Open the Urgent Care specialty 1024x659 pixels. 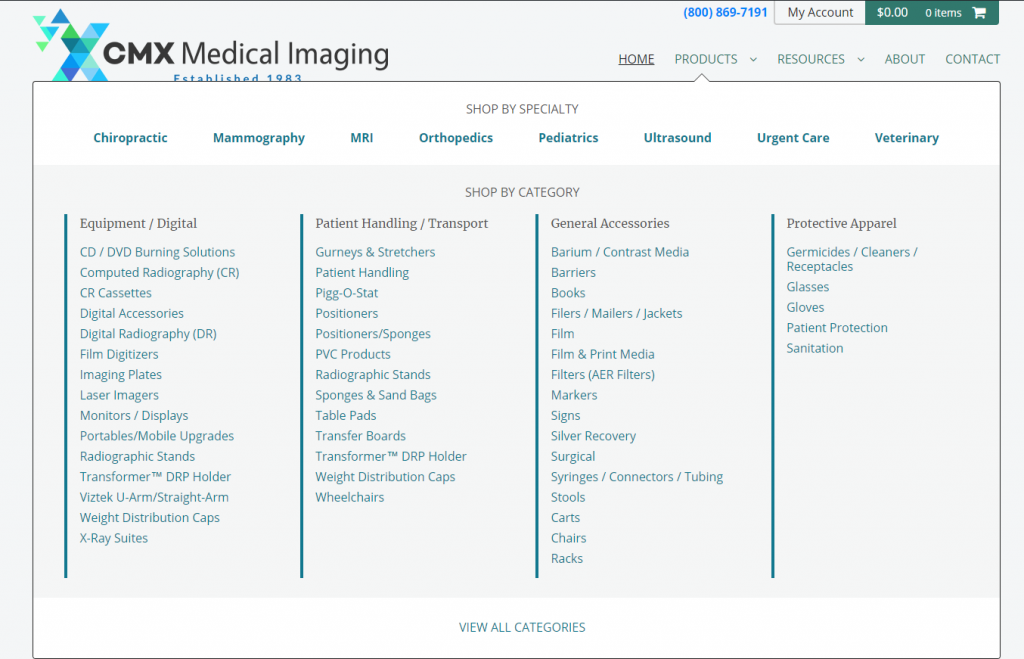(x=793, y=138)
